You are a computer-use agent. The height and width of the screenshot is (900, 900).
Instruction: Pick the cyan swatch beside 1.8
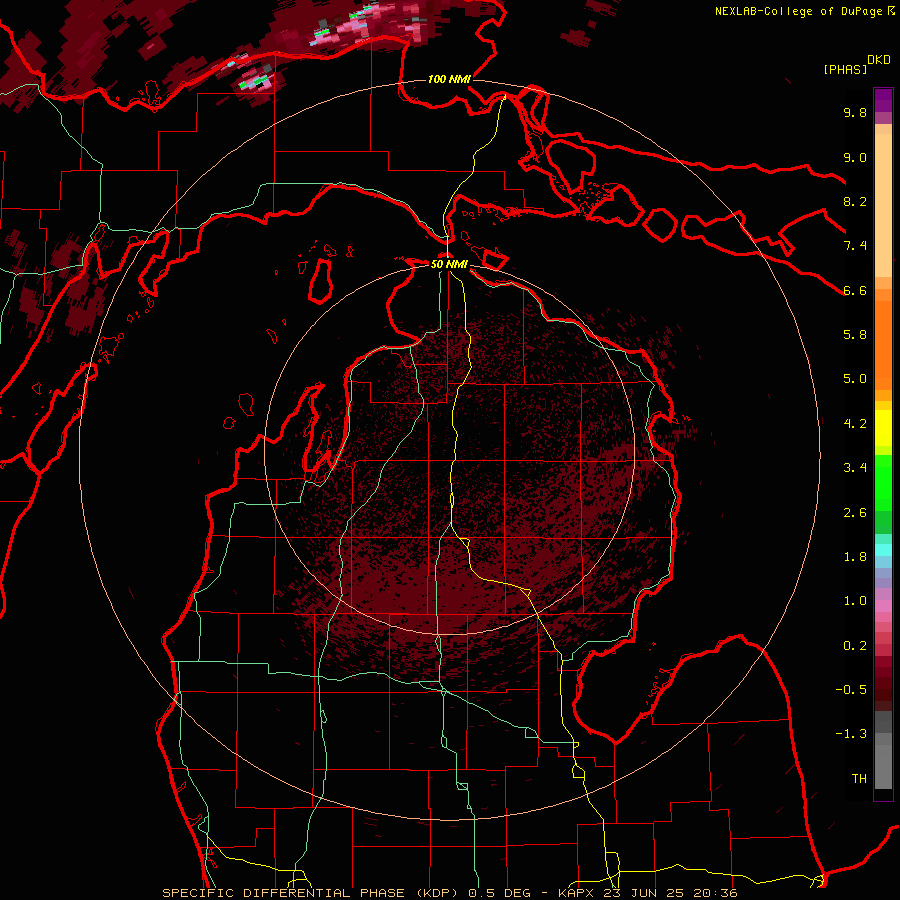[883, 550]
